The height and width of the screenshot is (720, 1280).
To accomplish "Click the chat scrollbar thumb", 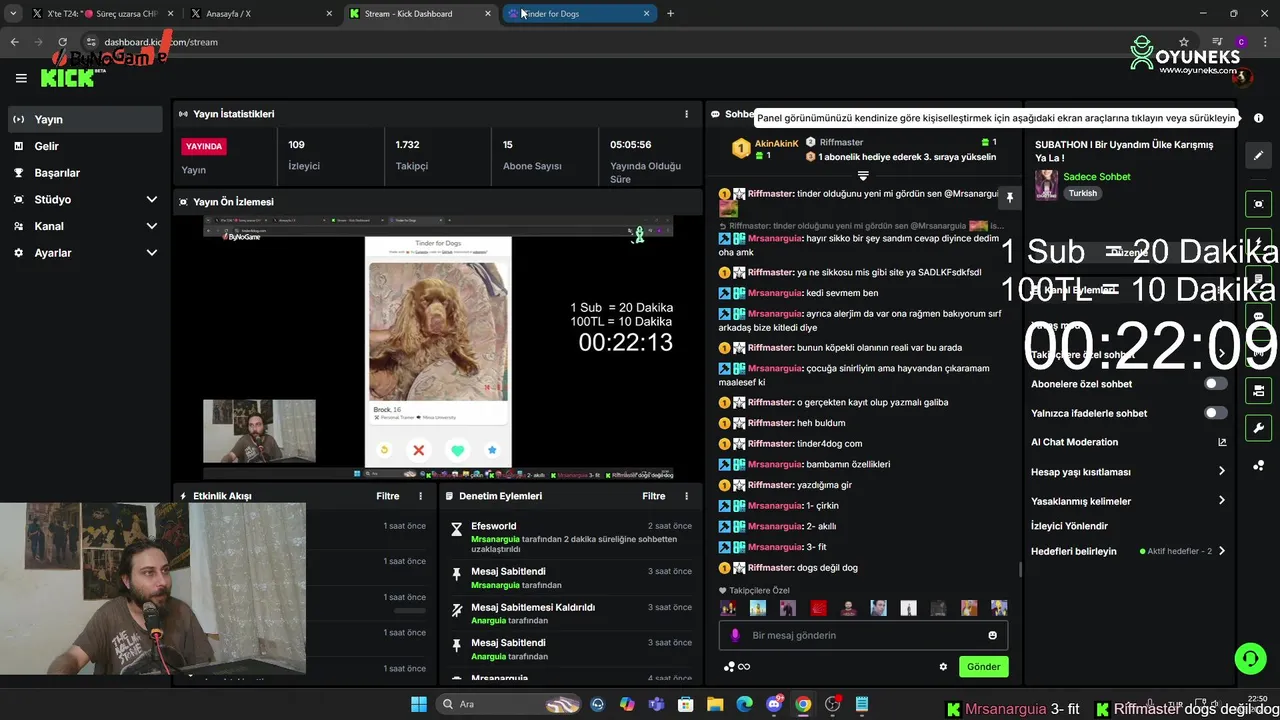I will pos(1020,569).
